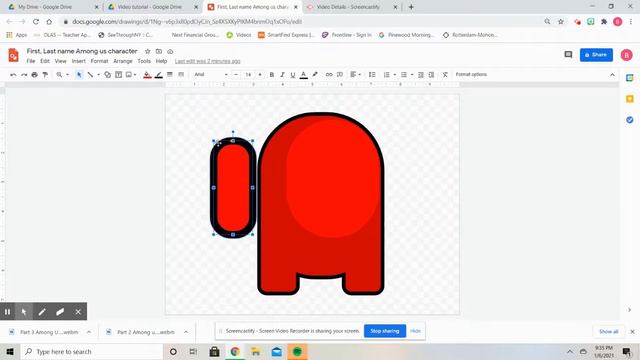Collapse the menus with toolbar chevron
This screenshot has height=360, width=640.
pos(612,75)
